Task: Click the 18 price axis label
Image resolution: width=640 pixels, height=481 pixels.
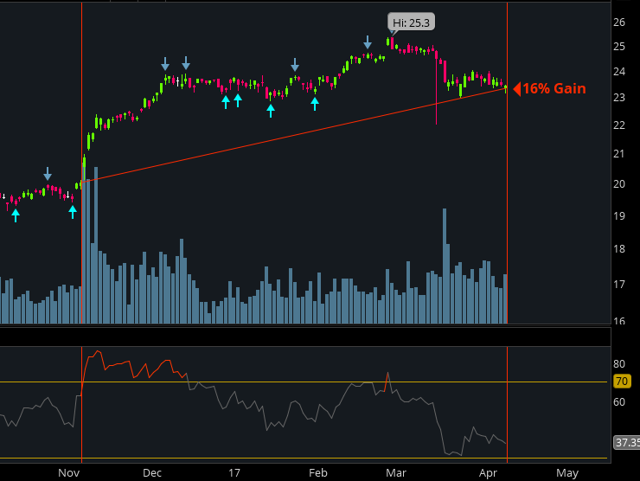Action: click(x=619, y=249)
